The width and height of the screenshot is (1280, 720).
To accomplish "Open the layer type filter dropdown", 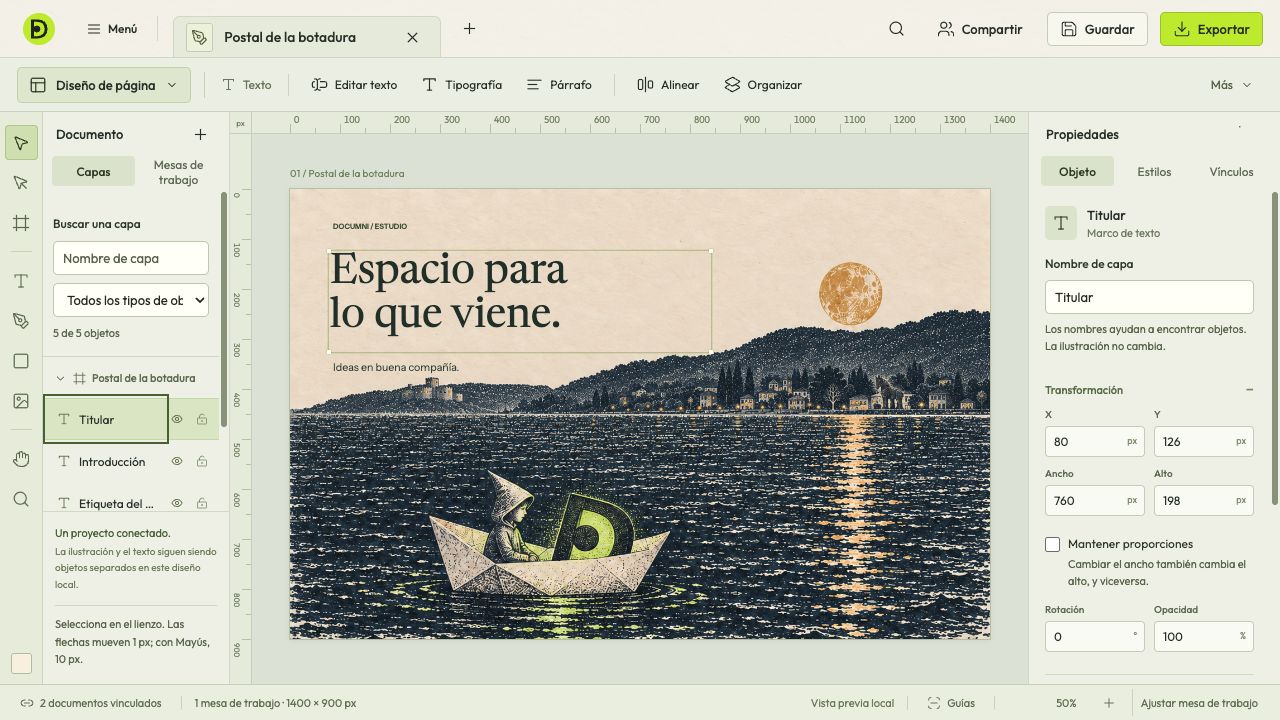I will [x=131, y=300].
